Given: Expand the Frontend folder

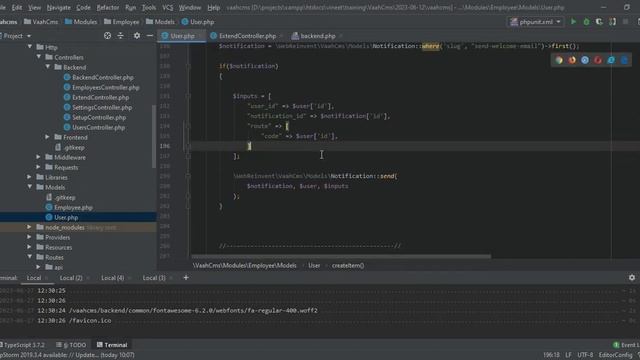Looking at the screenshot, I should 48,137.
